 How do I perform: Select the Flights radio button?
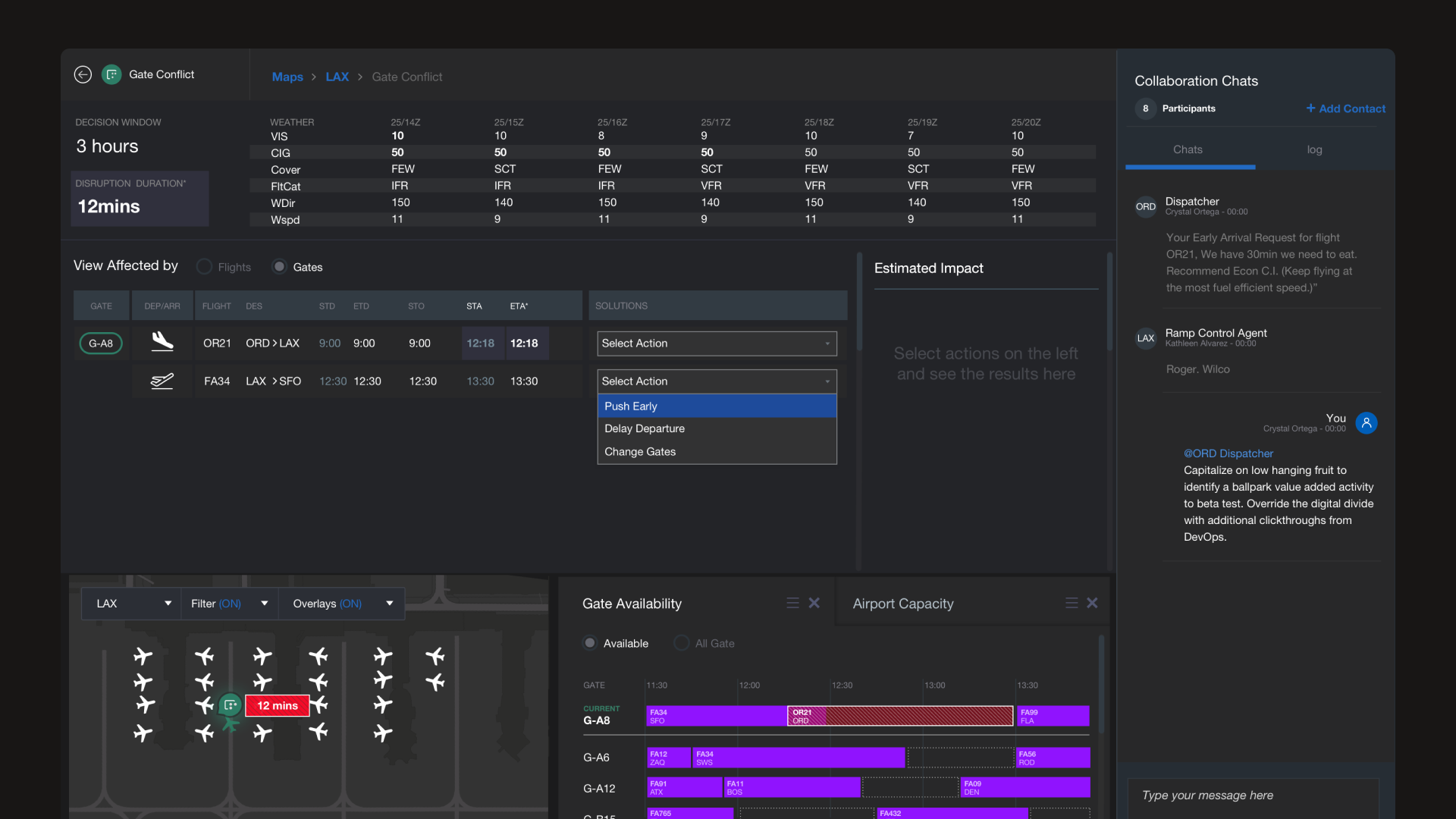[x=204, y=267]
